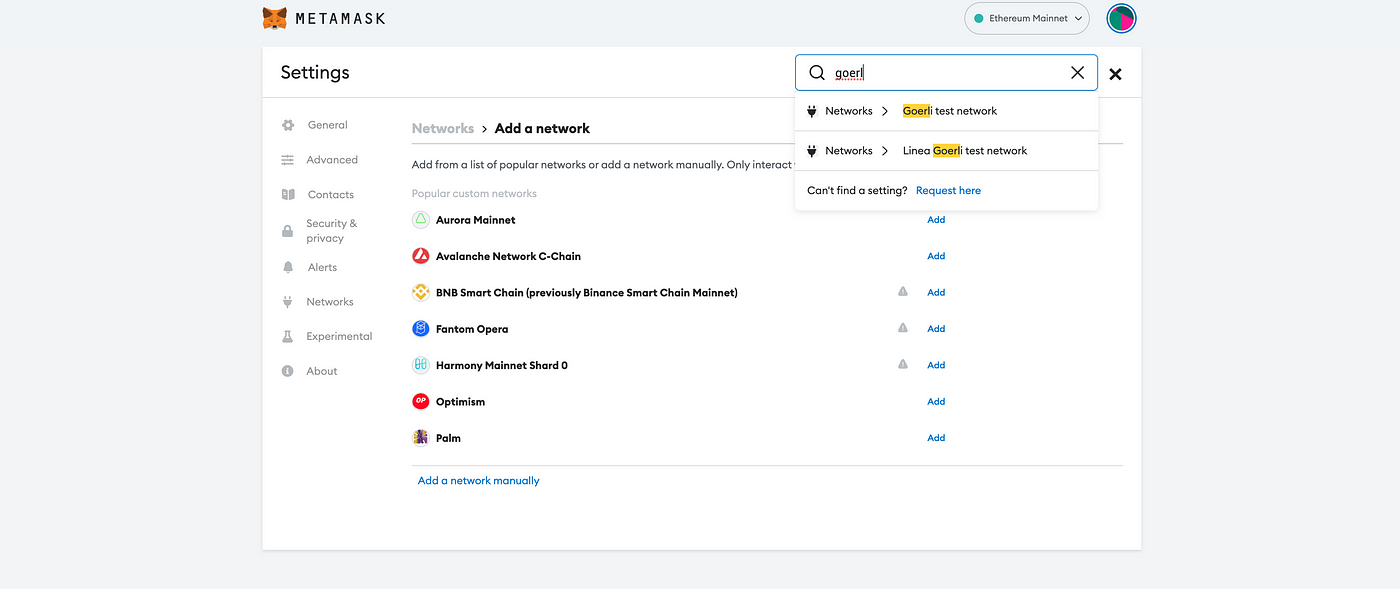Image resolution: width=1400 pixels, height=589 pixels.
Task: Open the Request here link
Action: point(948,190)
